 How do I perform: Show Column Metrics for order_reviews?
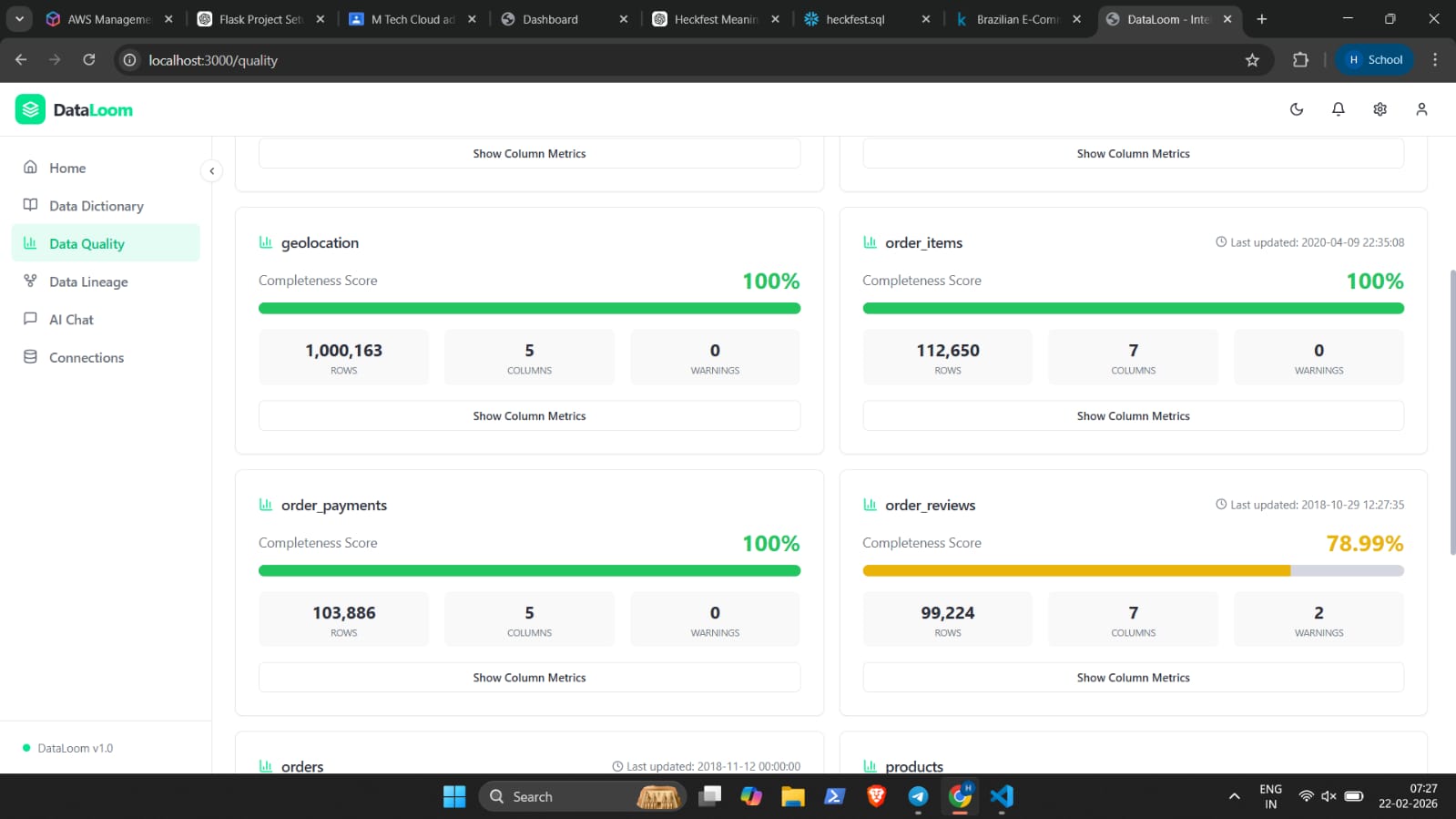click(x=1133, y=678)
